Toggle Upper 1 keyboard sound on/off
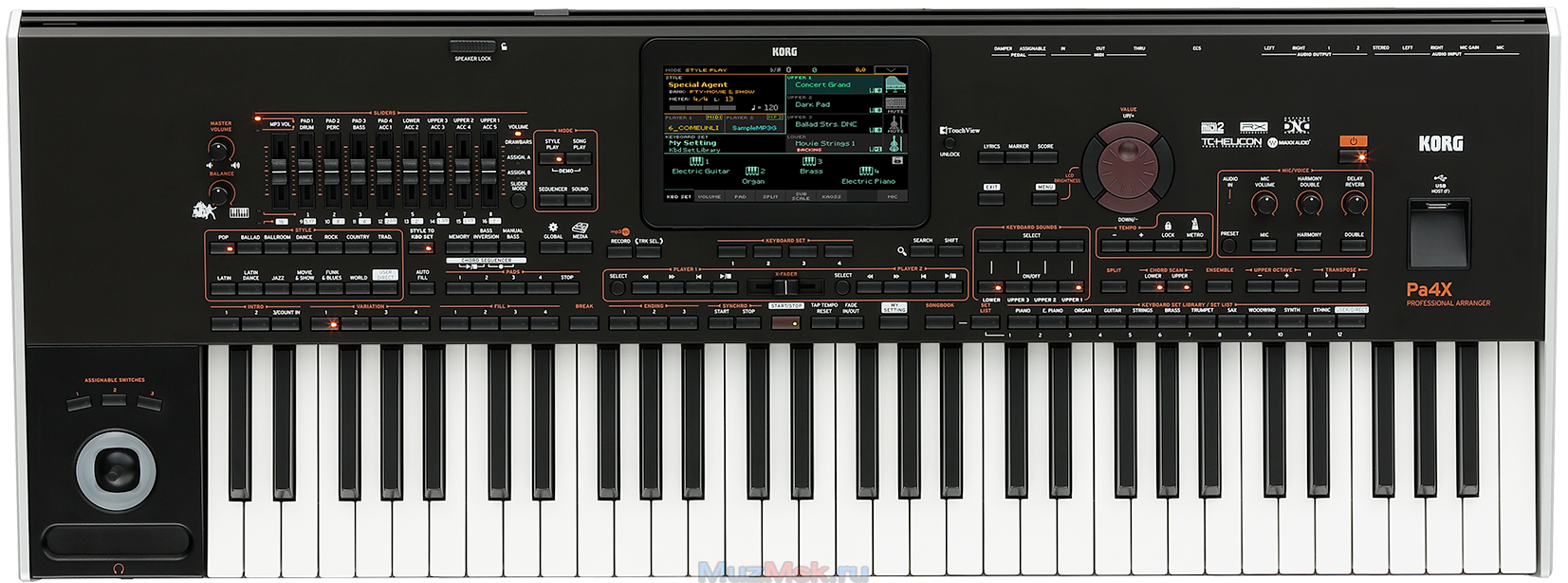This screenshot has height=583, width=1568. (1072, 287)
